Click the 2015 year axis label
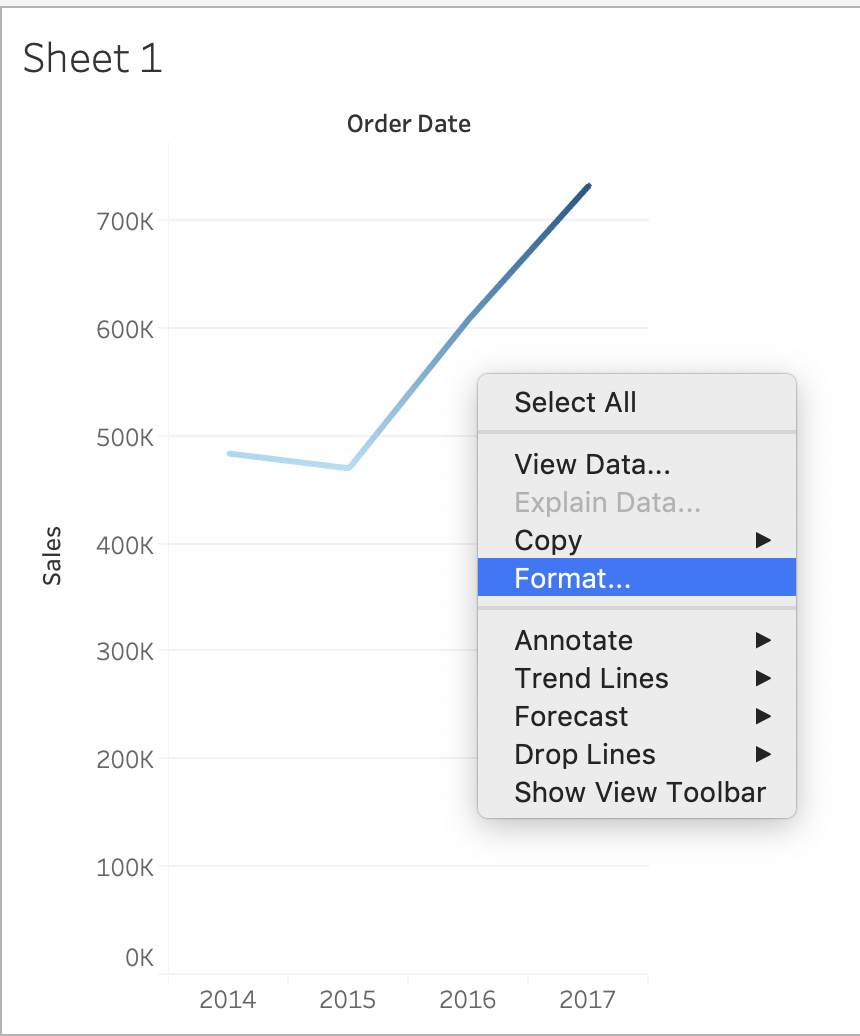The image size is (860, 1036). pos(348,999)
